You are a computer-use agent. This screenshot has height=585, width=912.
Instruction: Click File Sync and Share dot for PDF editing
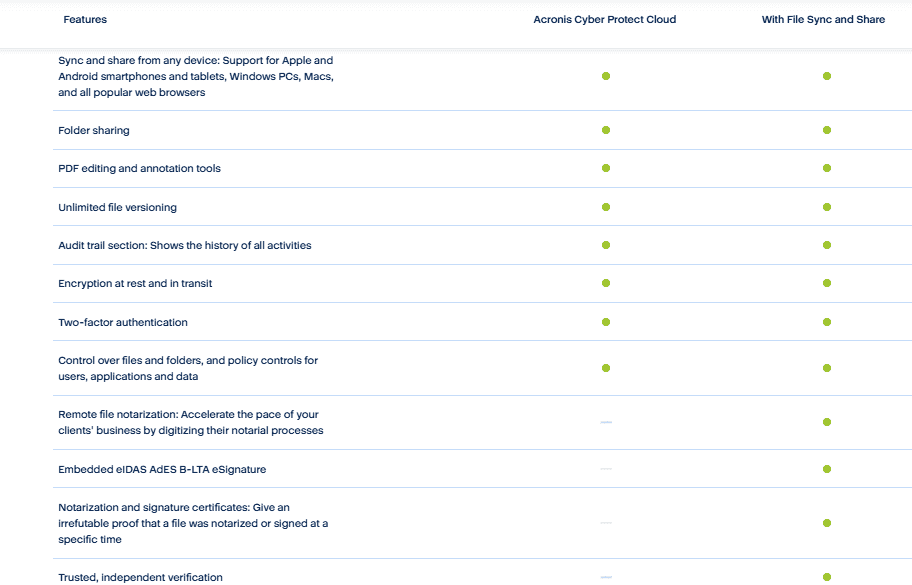tap(827, 168)
